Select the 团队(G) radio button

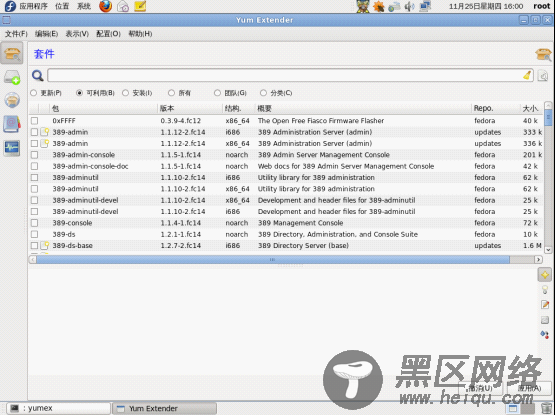(x=217, y=93)
